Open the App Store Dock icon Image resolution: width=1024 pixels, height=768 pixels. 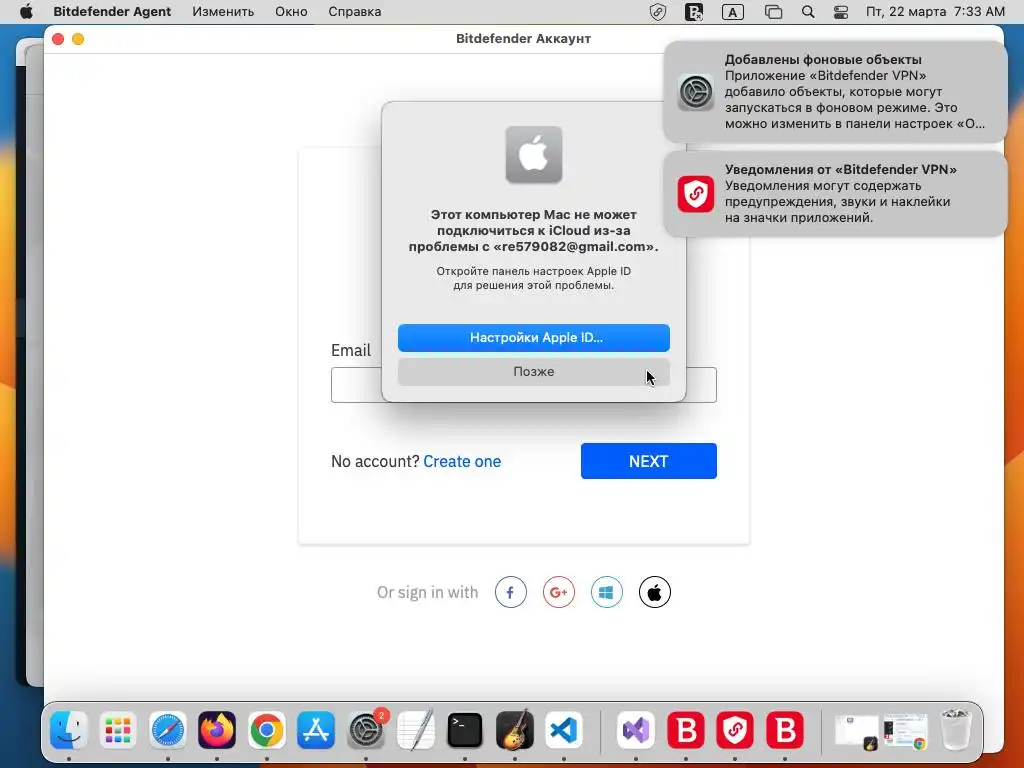(x=316, y=729)
